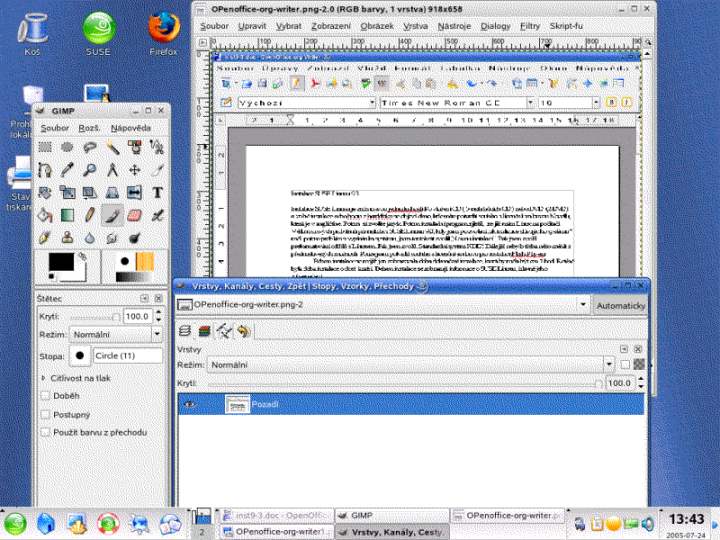Viewport: 720px width, 540px height.
Task: Open the Štětec tool options tab menu button
Action: (144, 298)
